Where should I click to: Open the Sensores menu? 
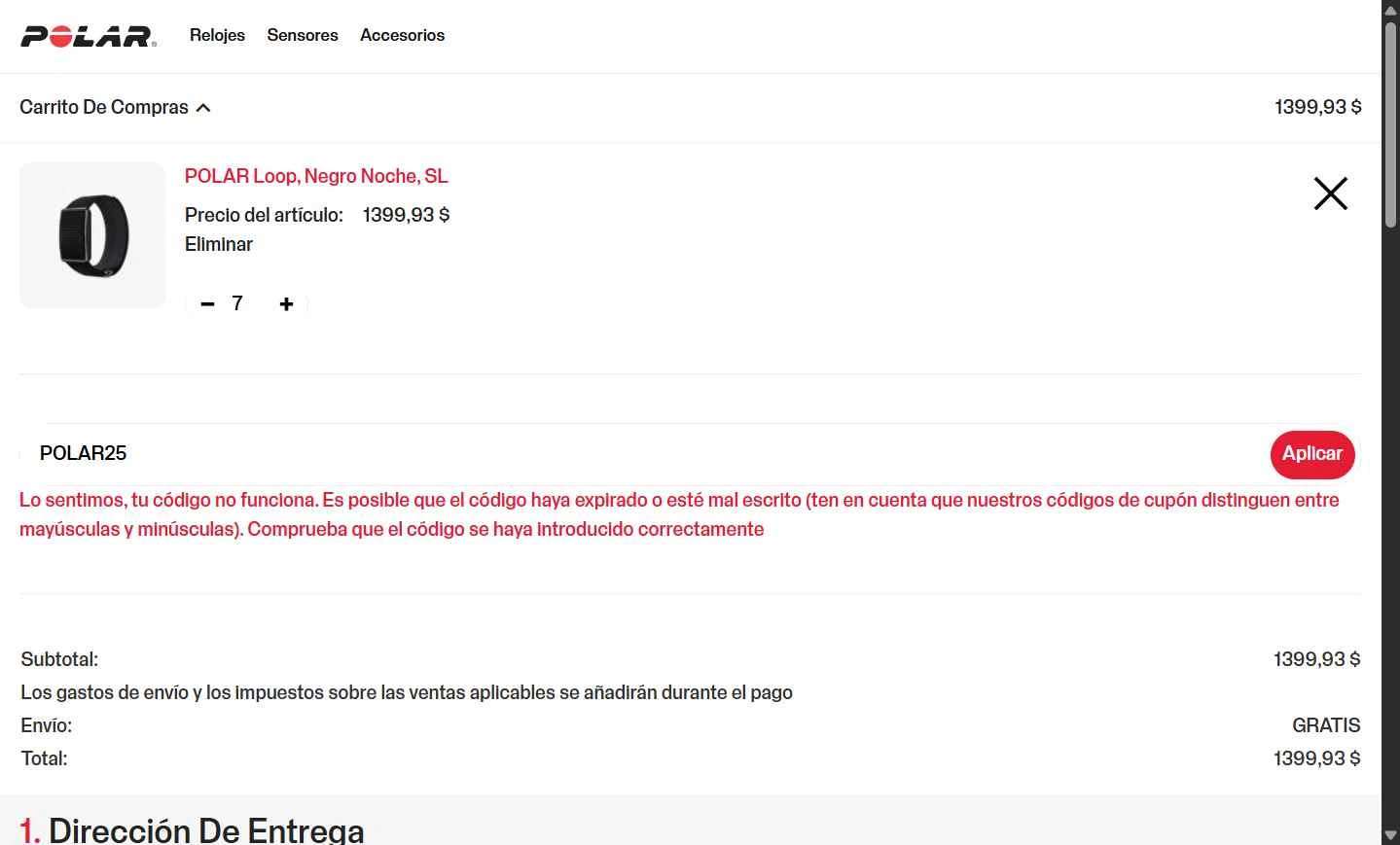pos(303,35)
